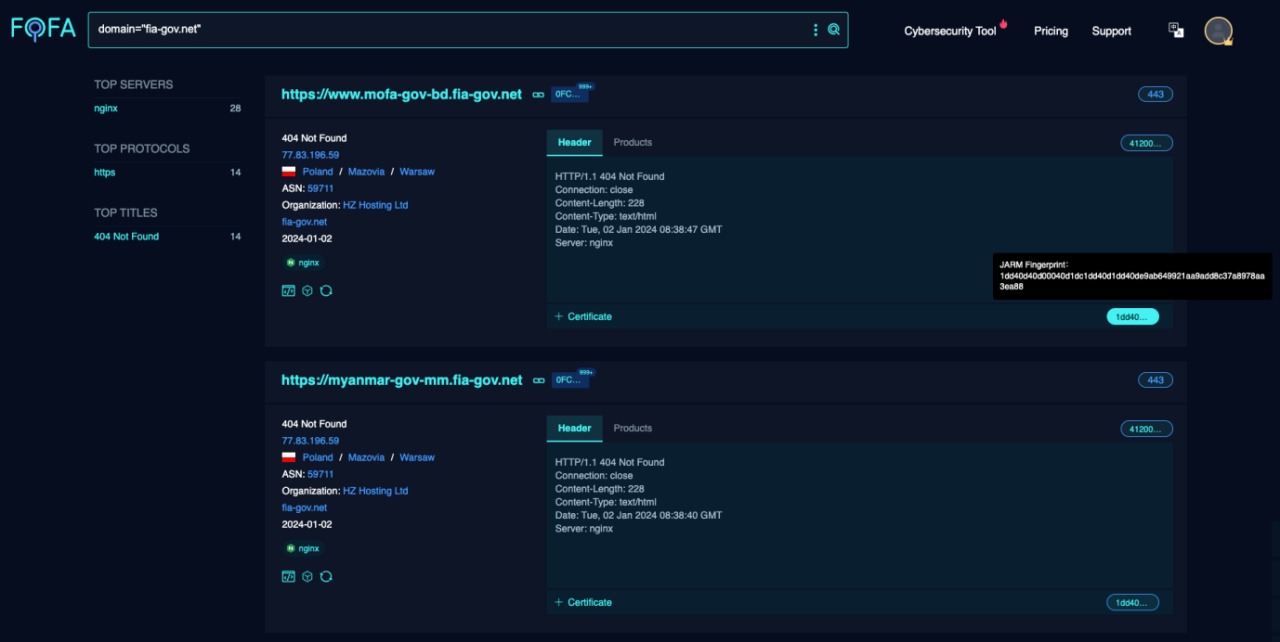Click the FOFA logo
1280x642 pixels.
tap(43, 29)
